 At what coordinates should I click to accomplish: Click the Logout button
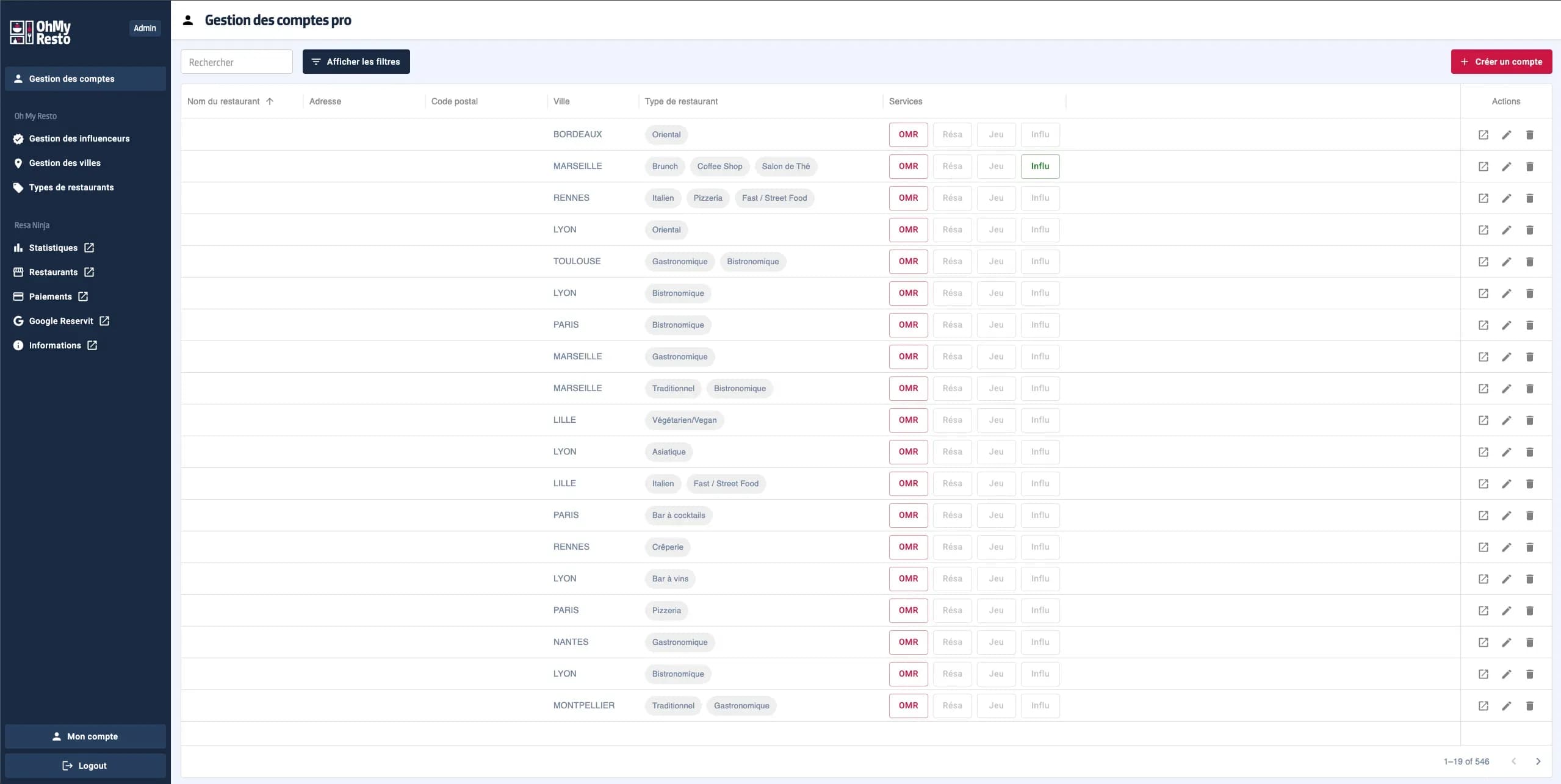[x=85, y=766]
